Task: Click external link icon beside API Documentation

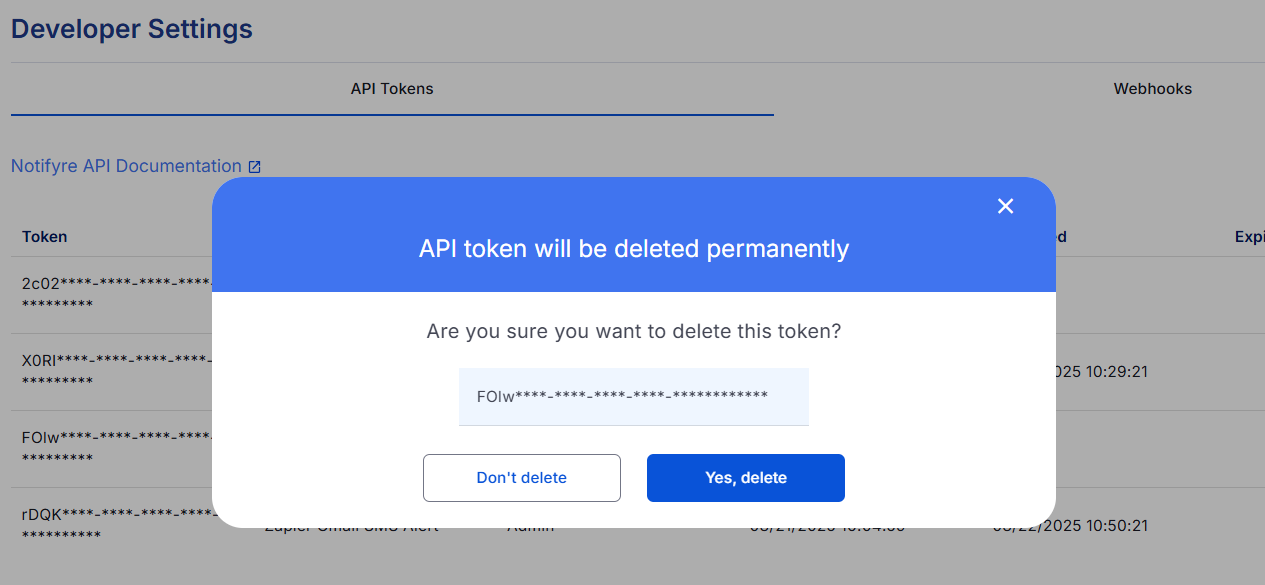Action: (x=254, y=167)
